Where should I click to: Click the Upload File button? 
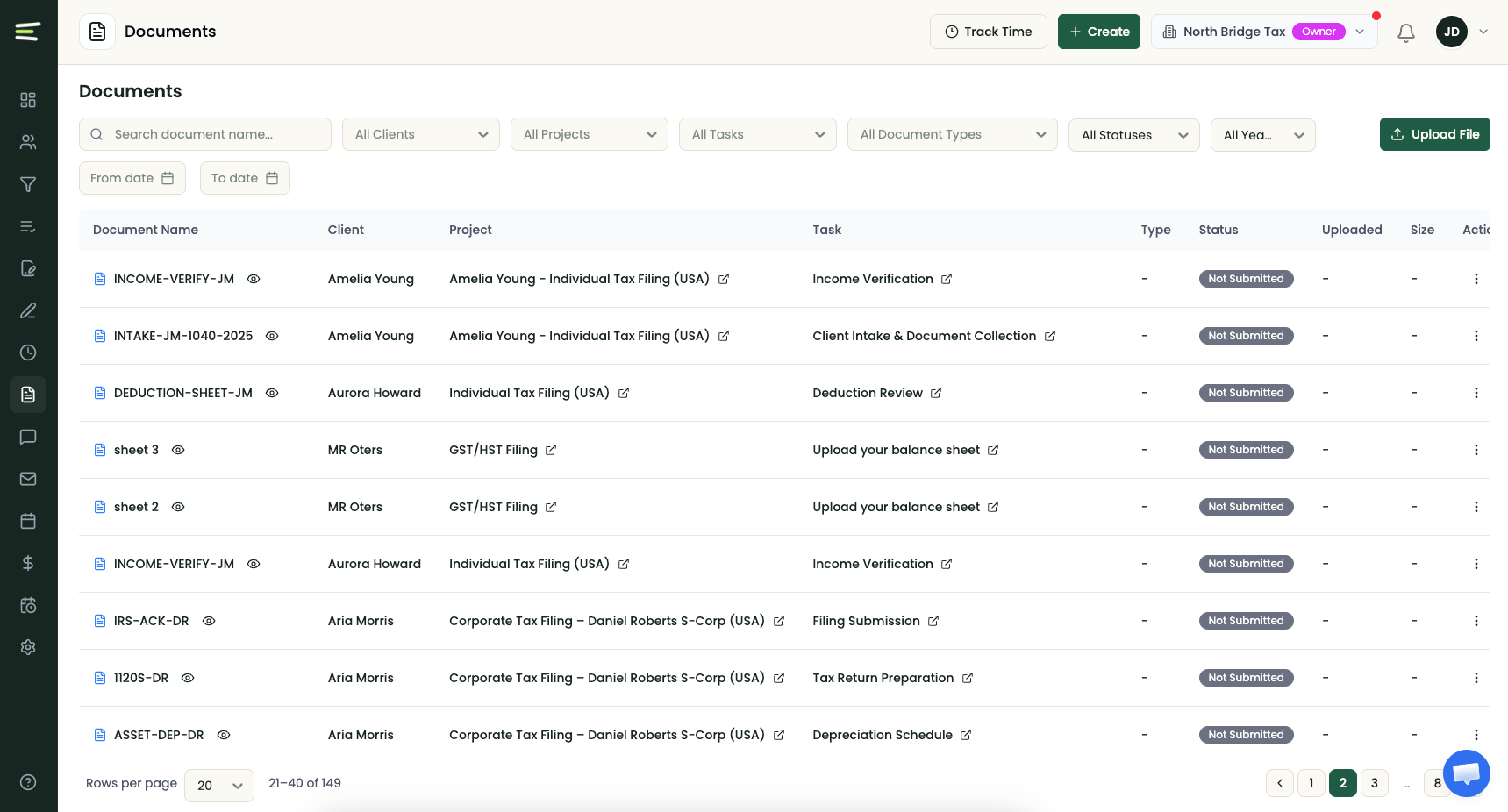pyautogui.click(x=1435, y=134)
